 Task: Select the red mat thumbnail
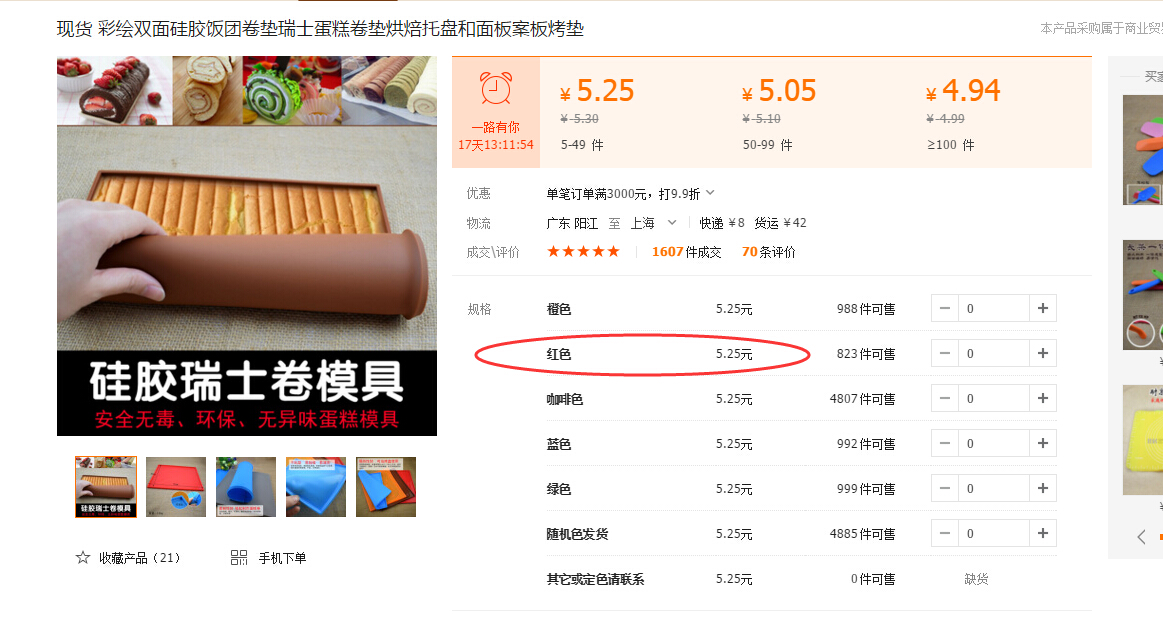(x=176, y=487)
